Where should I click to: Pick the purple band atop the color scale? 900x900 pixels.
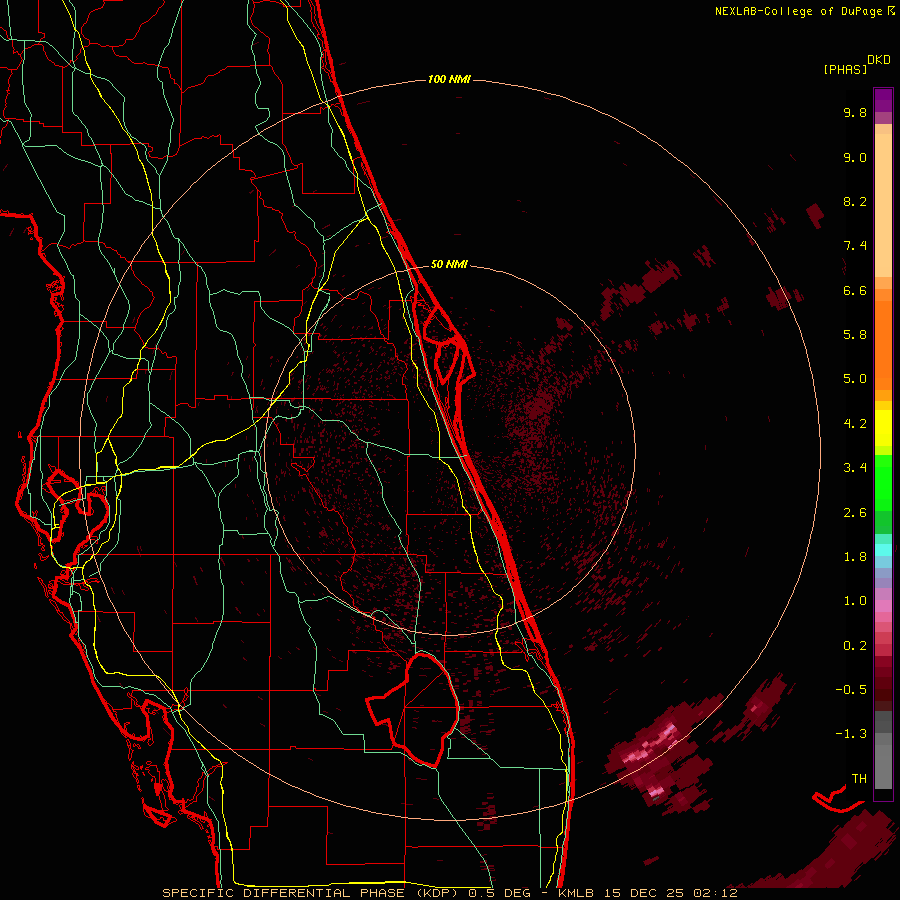click(883, 100)
